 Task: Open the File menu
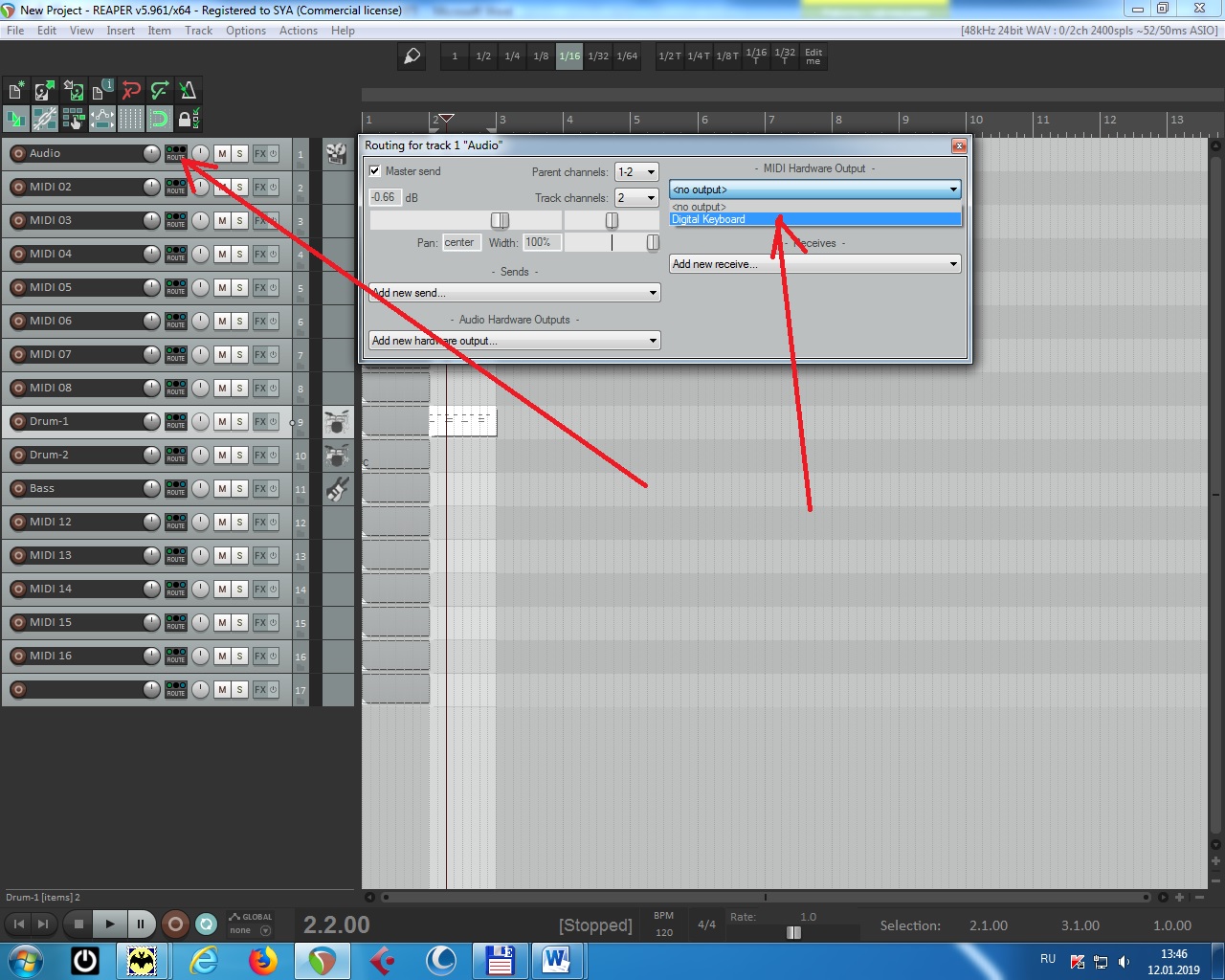pos(15,31)
